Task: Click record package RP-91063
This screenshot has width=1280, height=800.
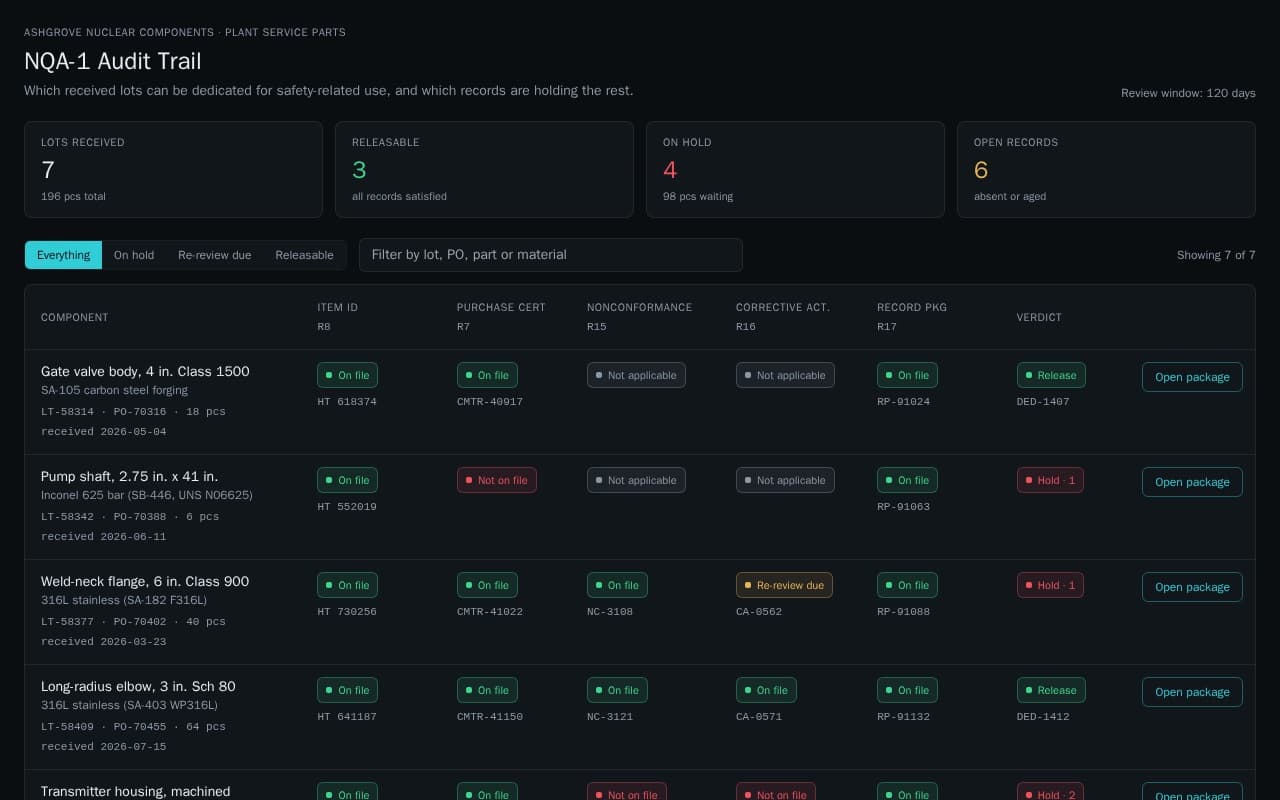Action: click(903, 506)
